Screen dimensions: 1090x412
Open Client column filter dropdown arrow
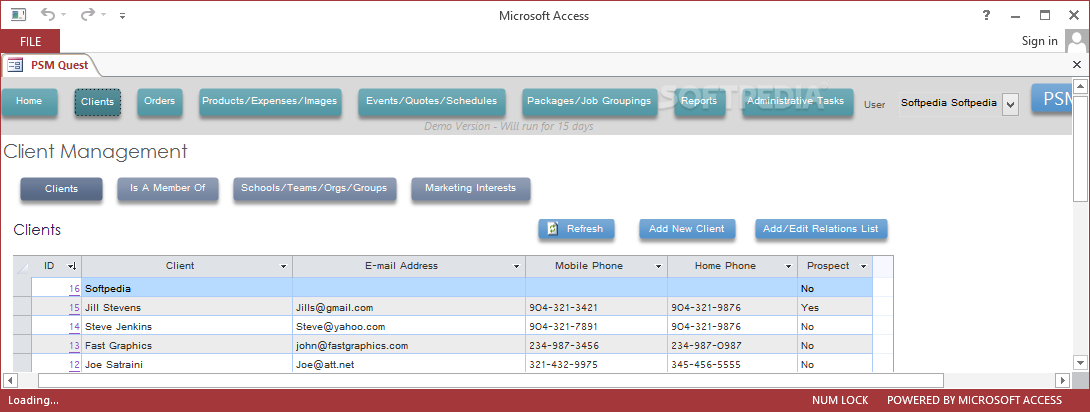[284, 266]
